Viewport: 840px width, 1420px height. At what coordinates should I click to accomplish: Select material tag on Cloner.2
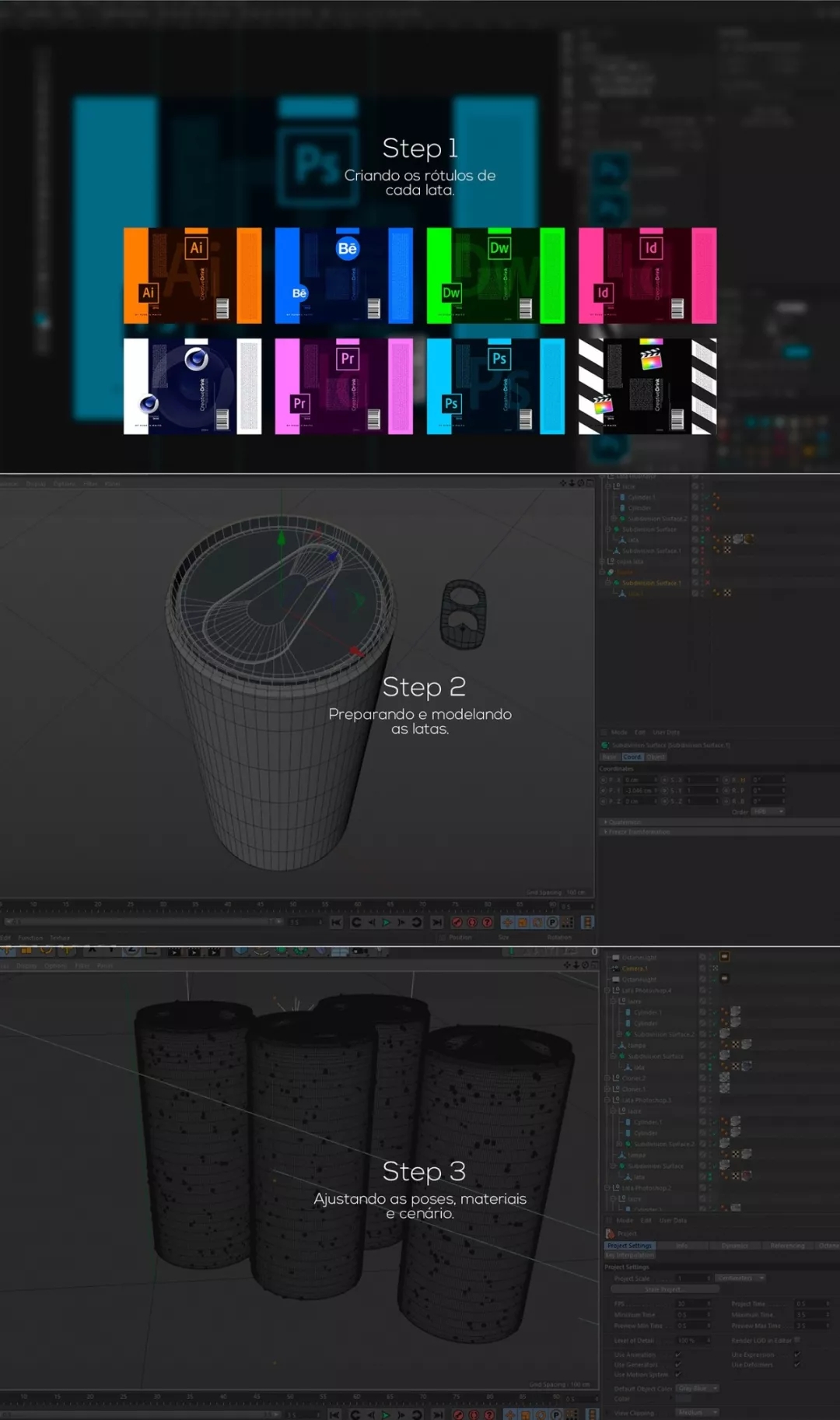coord(724,1078)
